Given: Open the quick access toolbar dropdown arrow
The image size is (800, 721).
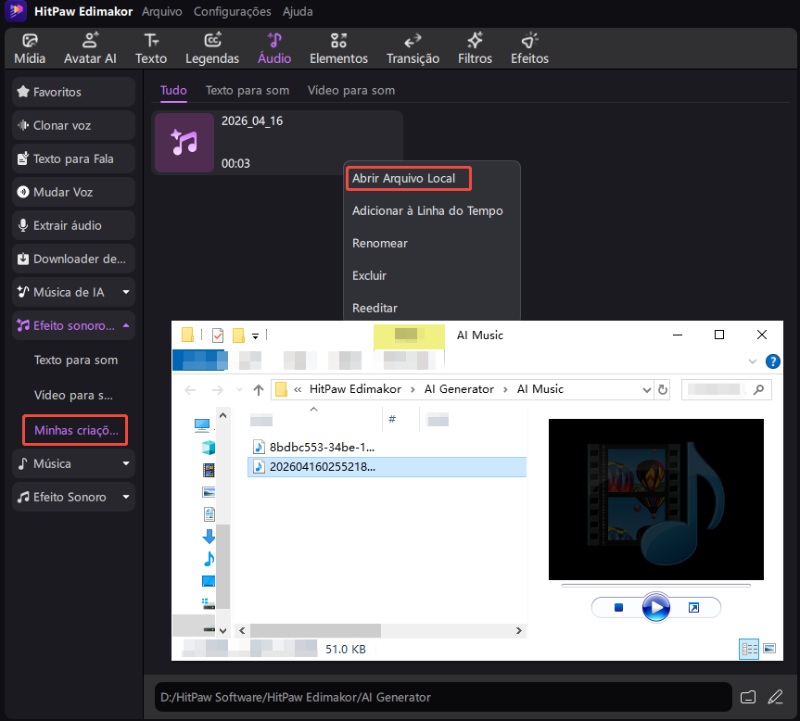Looking at the screenshot, I should [256, 336].
